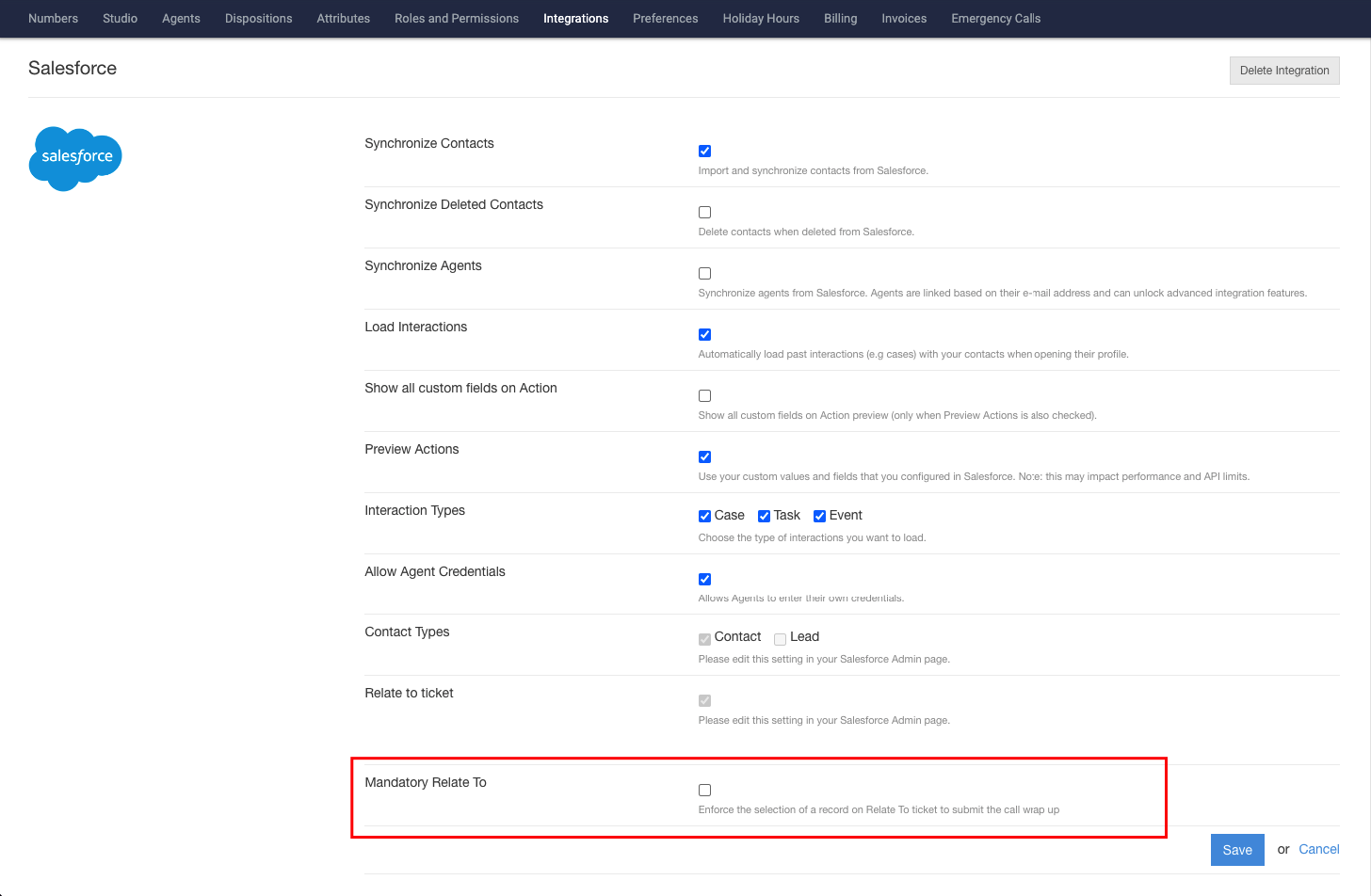This screenshot has width=1371, height=896.
Task: Click the Synchronize Contacts label
Action: click(428, 143)
